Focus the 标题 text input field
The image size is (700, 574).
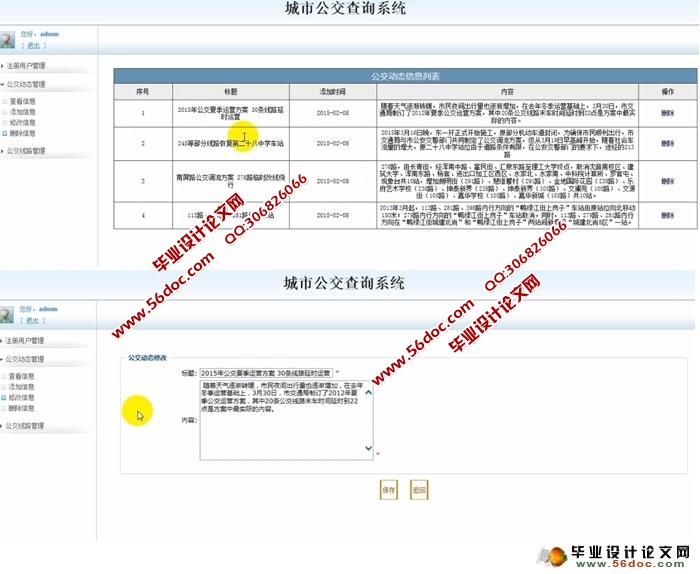[x=265, y=372]
